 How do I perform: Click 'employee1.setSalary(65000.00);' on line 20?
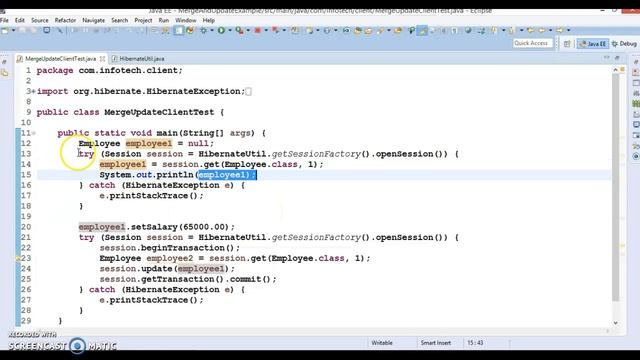coord(157,227)
